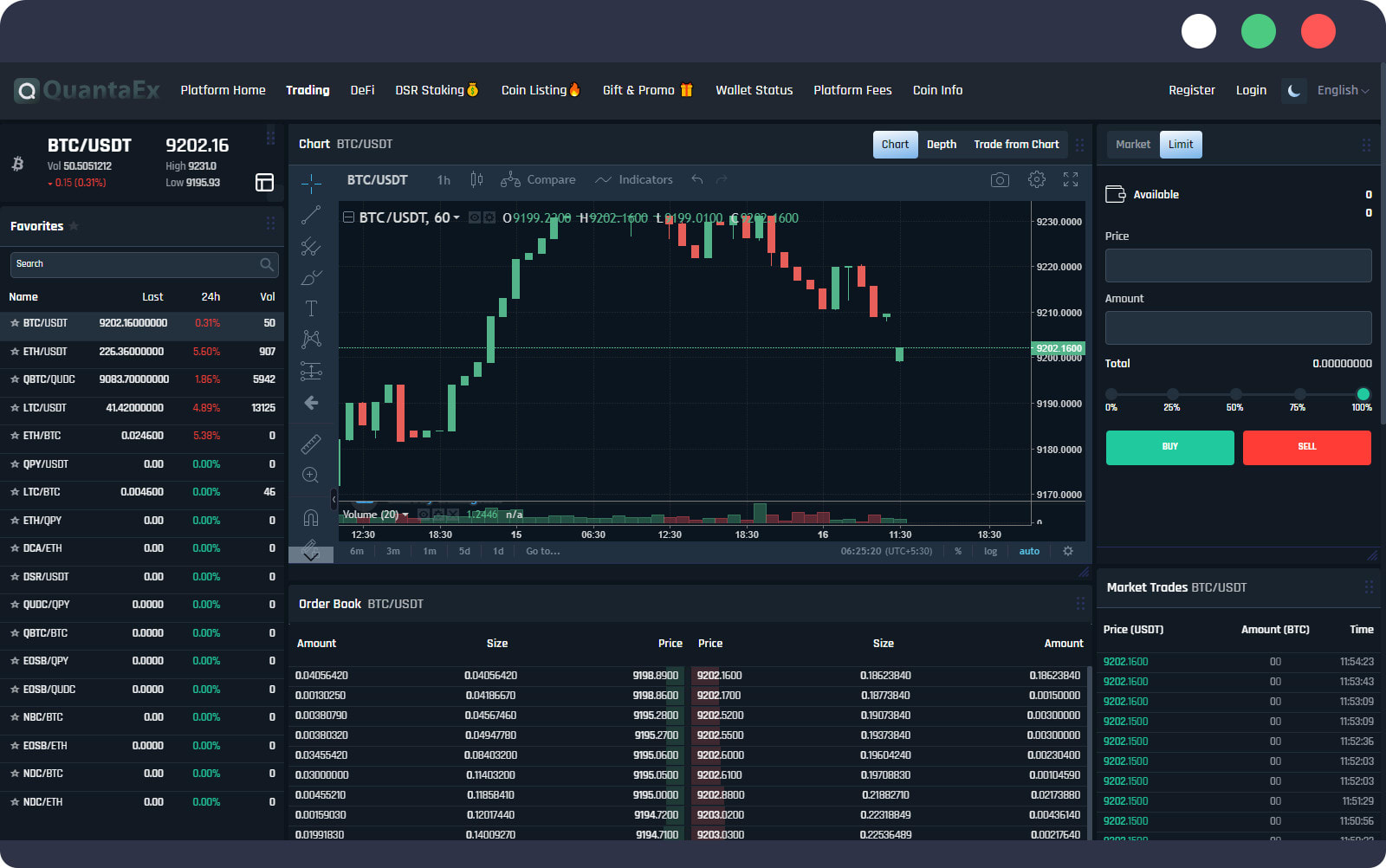This screenshot has height=868, width=1386.
Task: Select the prediction and measurement tool
Action: [311, 371]
